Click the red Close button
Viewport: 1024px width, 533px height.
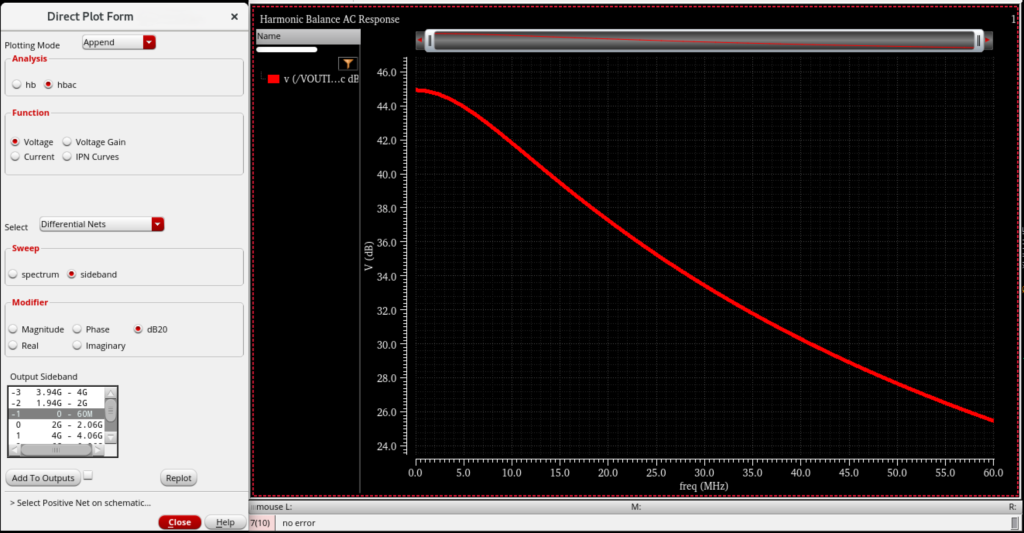180,523
